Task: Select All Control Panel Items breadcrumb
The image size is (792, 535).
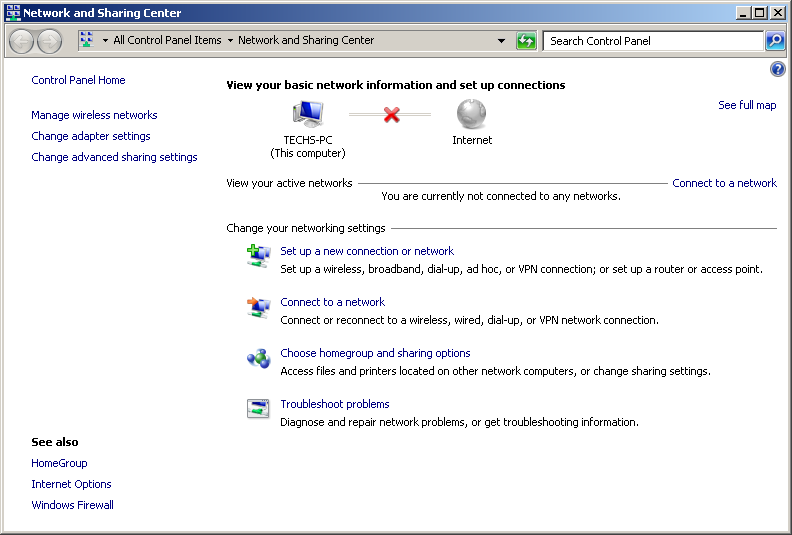Action: click(x=167, y=40)
